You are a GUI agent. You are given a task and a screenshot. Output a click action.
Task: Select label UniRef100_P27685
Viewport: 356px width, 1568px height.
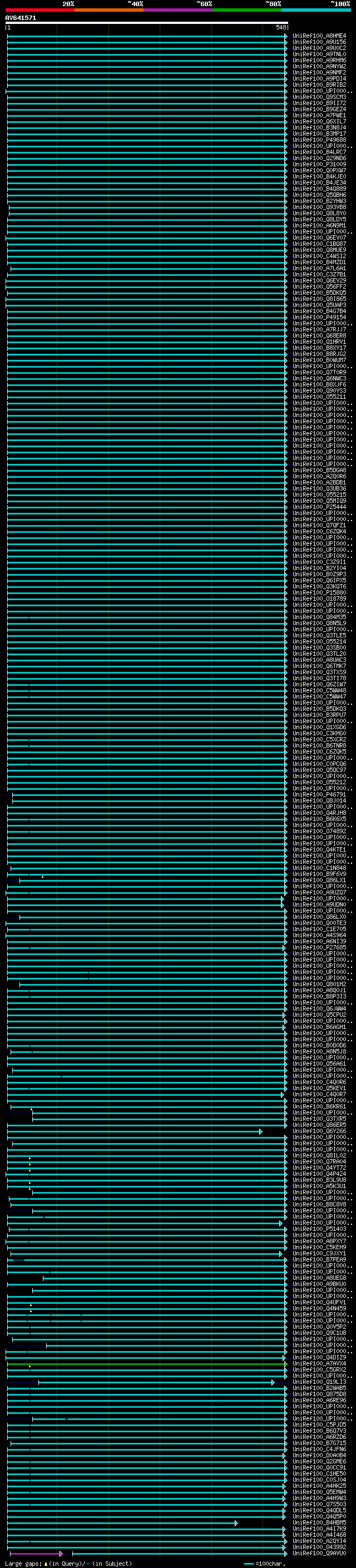coord(319,948)
